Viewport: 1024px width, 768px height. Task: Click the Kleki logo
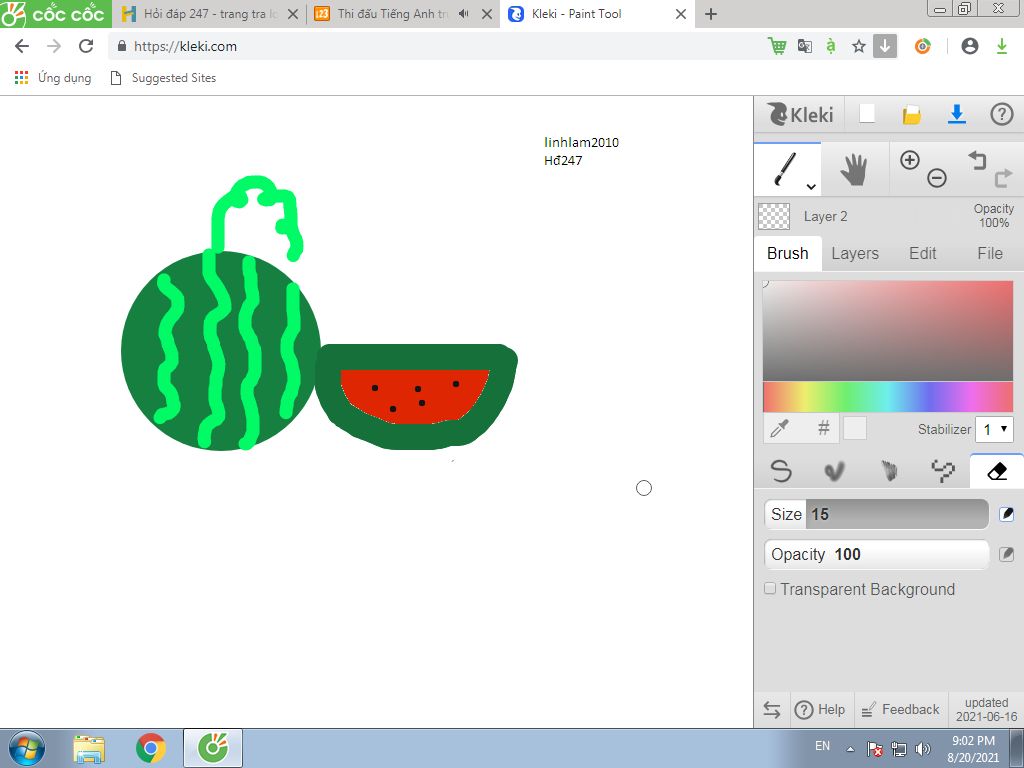(800, 114)
